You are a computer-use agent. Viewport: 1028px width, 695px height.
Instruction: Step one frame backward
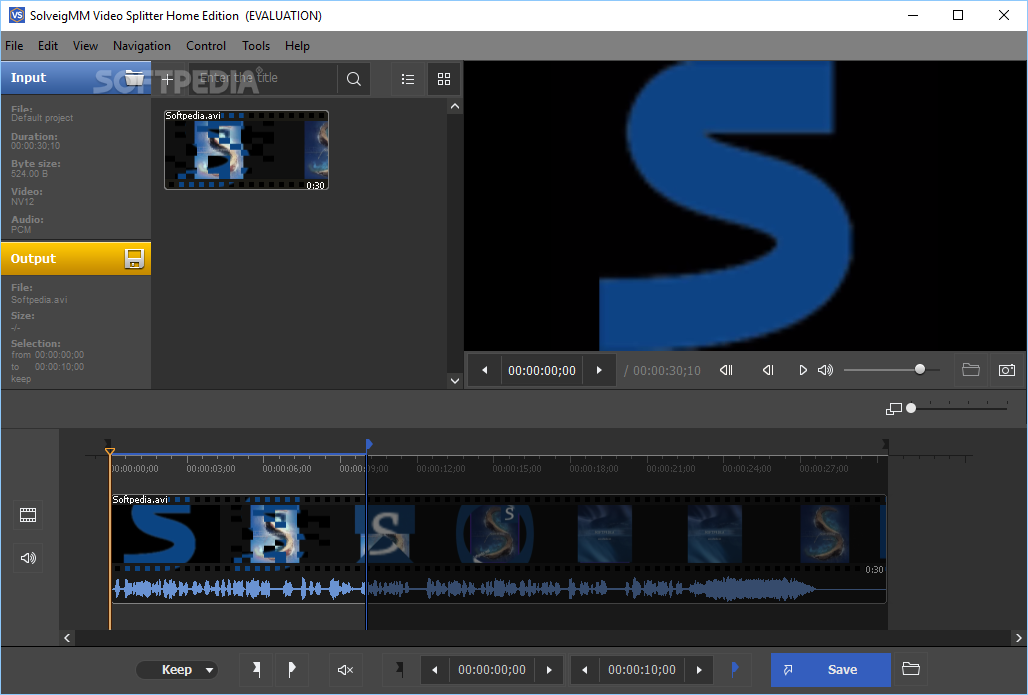coord(768,370)
